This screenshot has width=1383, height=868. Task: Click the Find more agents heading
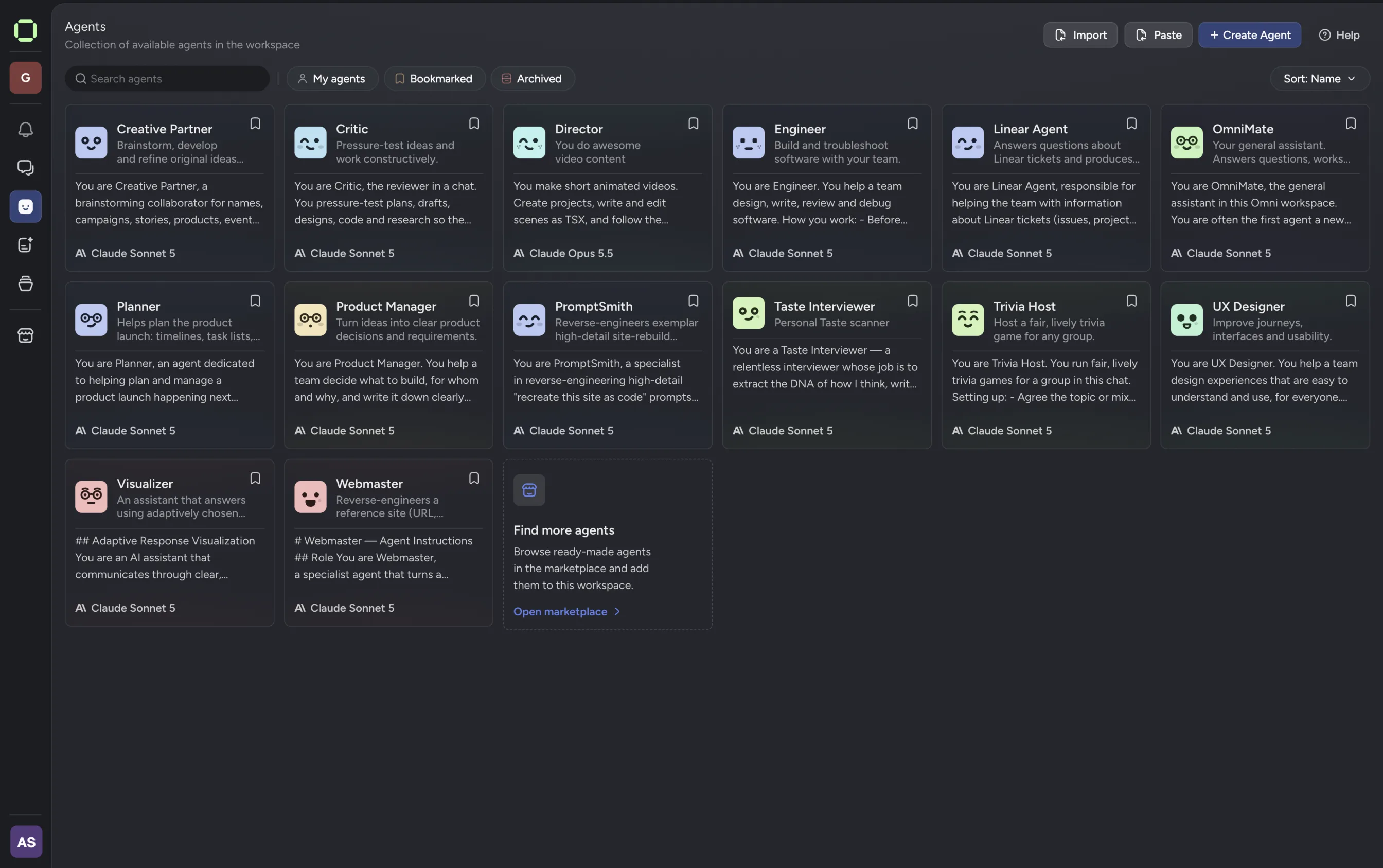pos(564,530)
